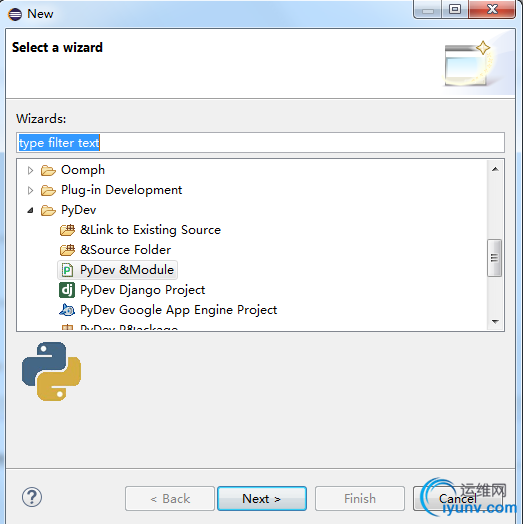Collapse the PyDev category arrow
The height and width of the screenshot is (524, 523).
(x=30, y=210)
